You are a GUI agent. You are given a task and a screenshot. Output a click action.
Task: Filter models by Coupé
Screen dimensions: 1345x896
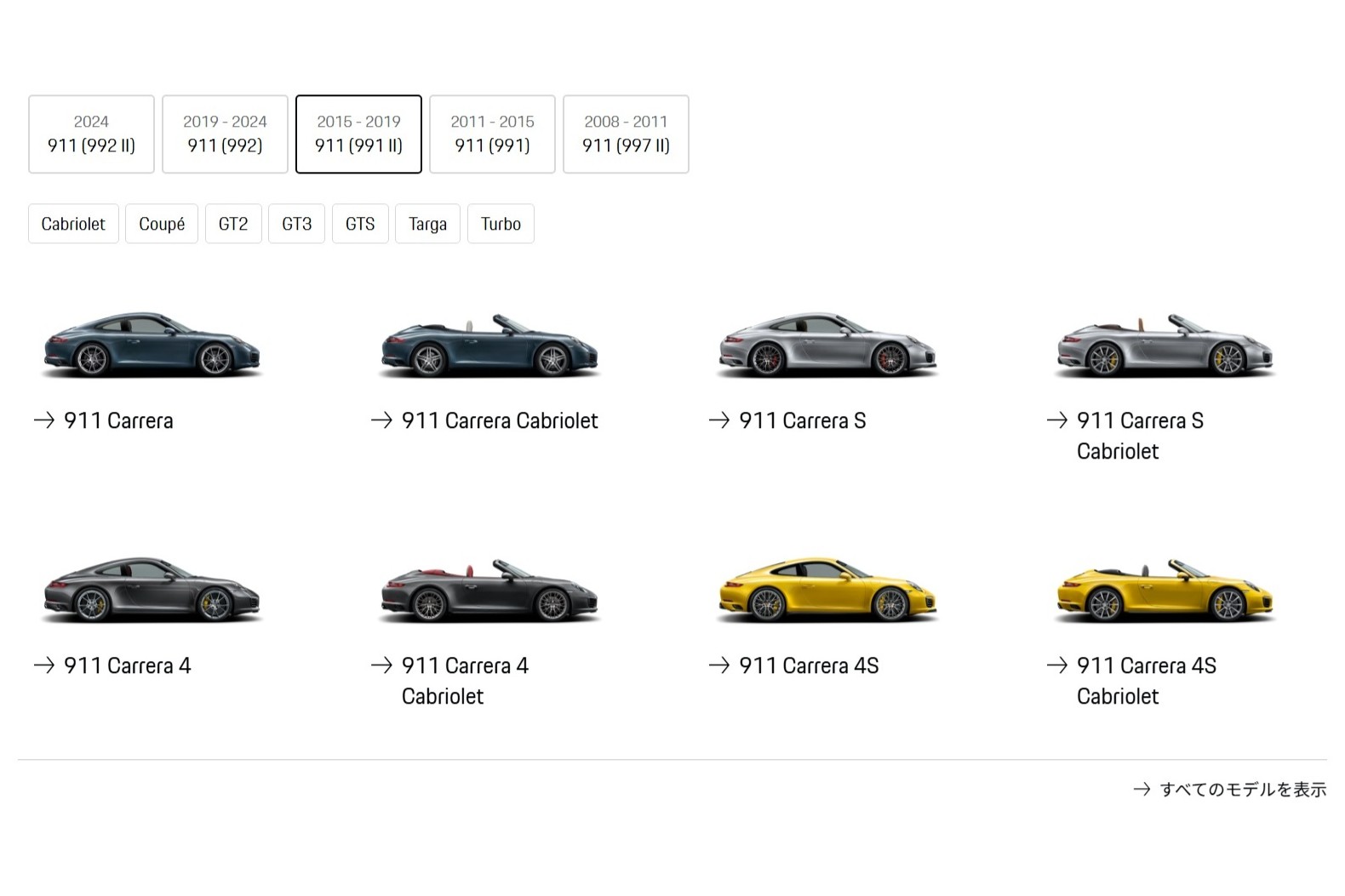click(162, 224)
